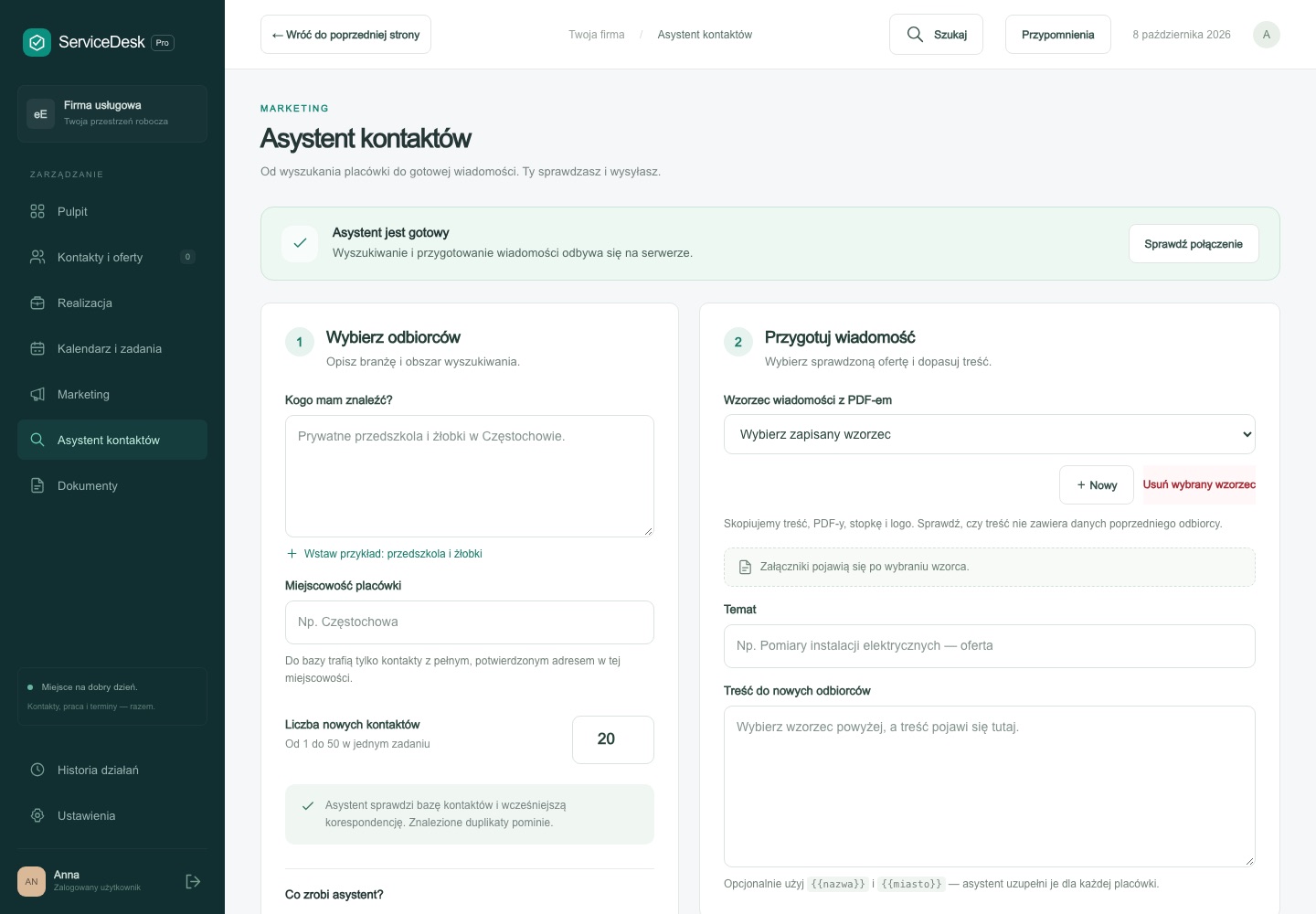Viewport: 1316px width, 914px height.
Task: Click the Kontakty i oferty people icon
Action: coord(37,257)
